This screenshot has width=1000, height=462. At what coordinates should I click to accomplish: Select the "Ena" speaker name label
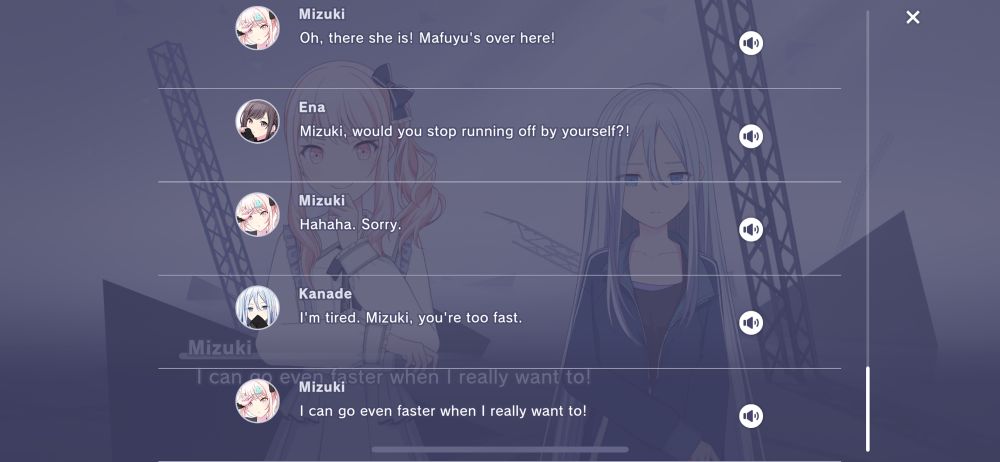click(x=312, y=107)
